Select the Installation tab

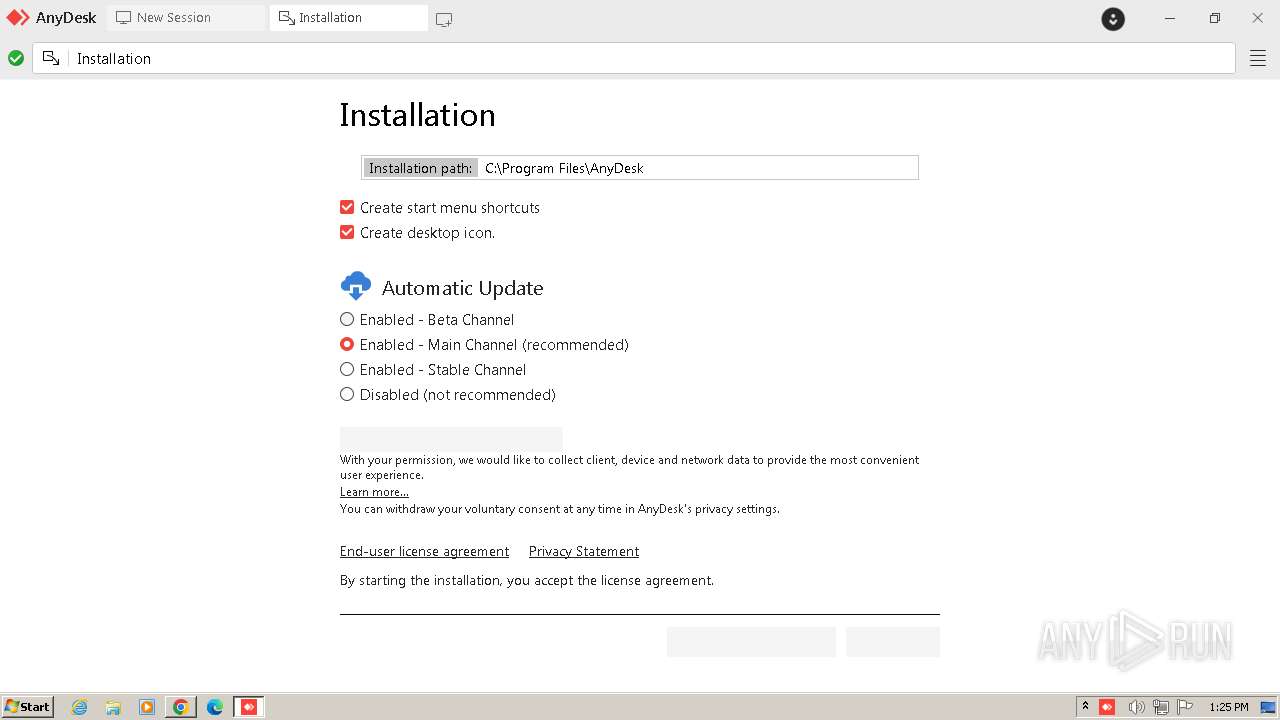pos(349,18)
